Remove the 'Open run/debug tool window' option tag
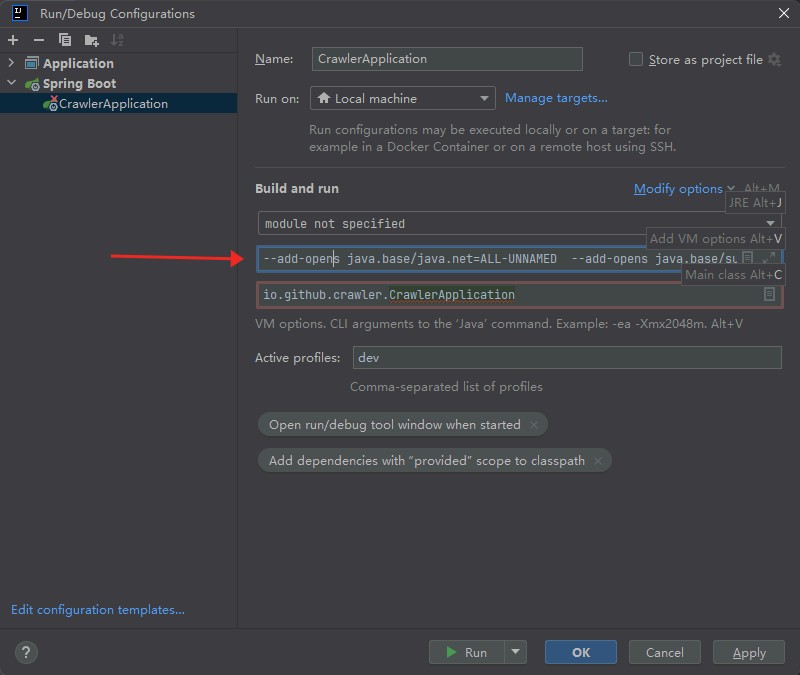This screenshot has height=675, width=800. (534, 425)
